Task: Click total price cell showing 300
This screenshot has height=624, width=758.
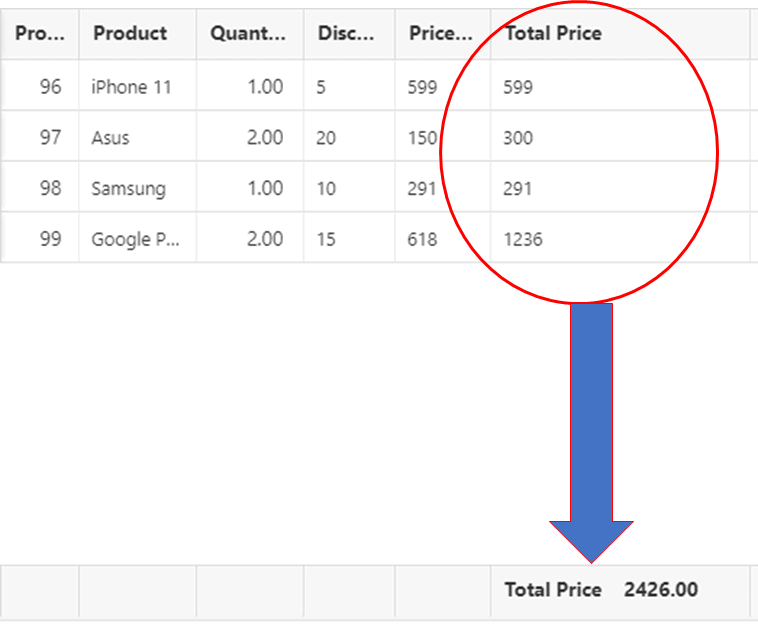Action: [x=518, y=138]
